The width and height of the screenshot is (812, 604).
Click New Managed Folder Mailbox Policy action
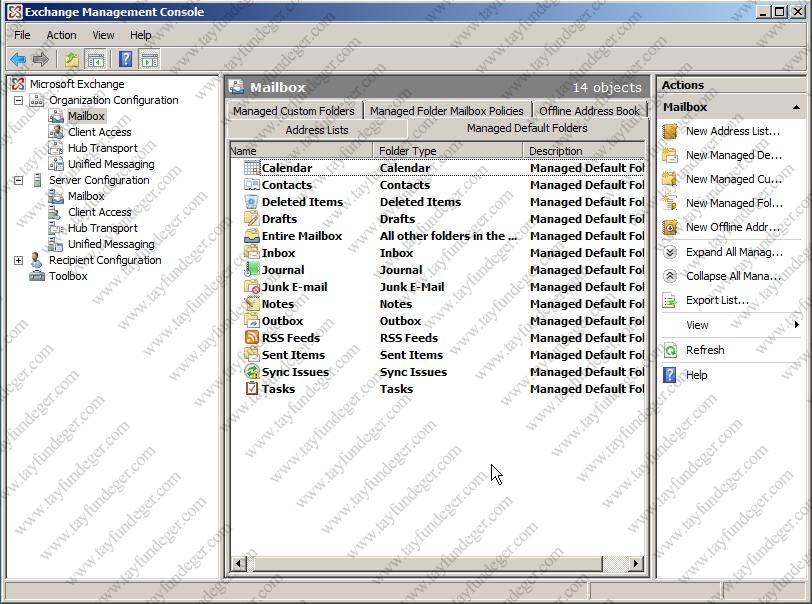tap(734, 203)
